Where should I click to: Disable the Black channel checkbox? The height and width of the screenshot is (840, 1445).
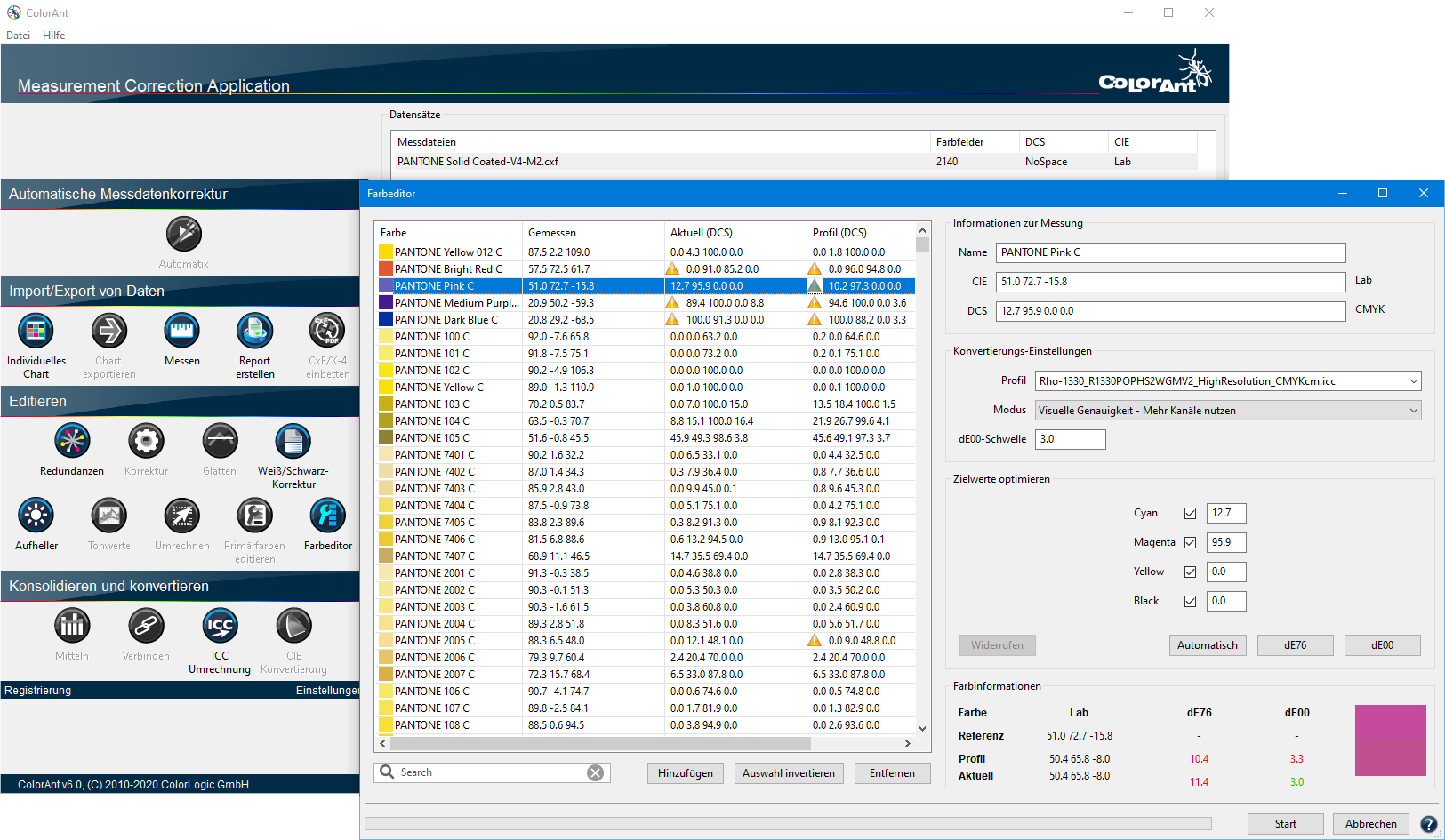click(1190, 601)
